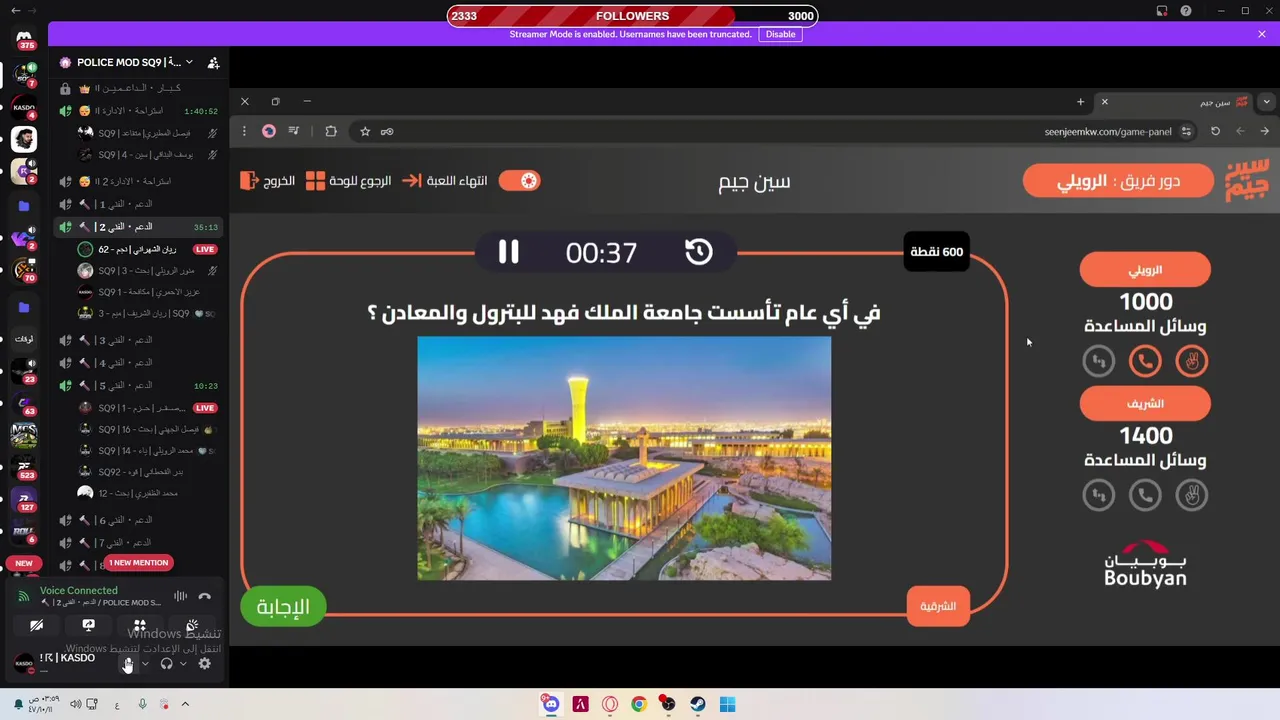
Task: Open headphone output options arrow
Action: (x=183, y=664)
